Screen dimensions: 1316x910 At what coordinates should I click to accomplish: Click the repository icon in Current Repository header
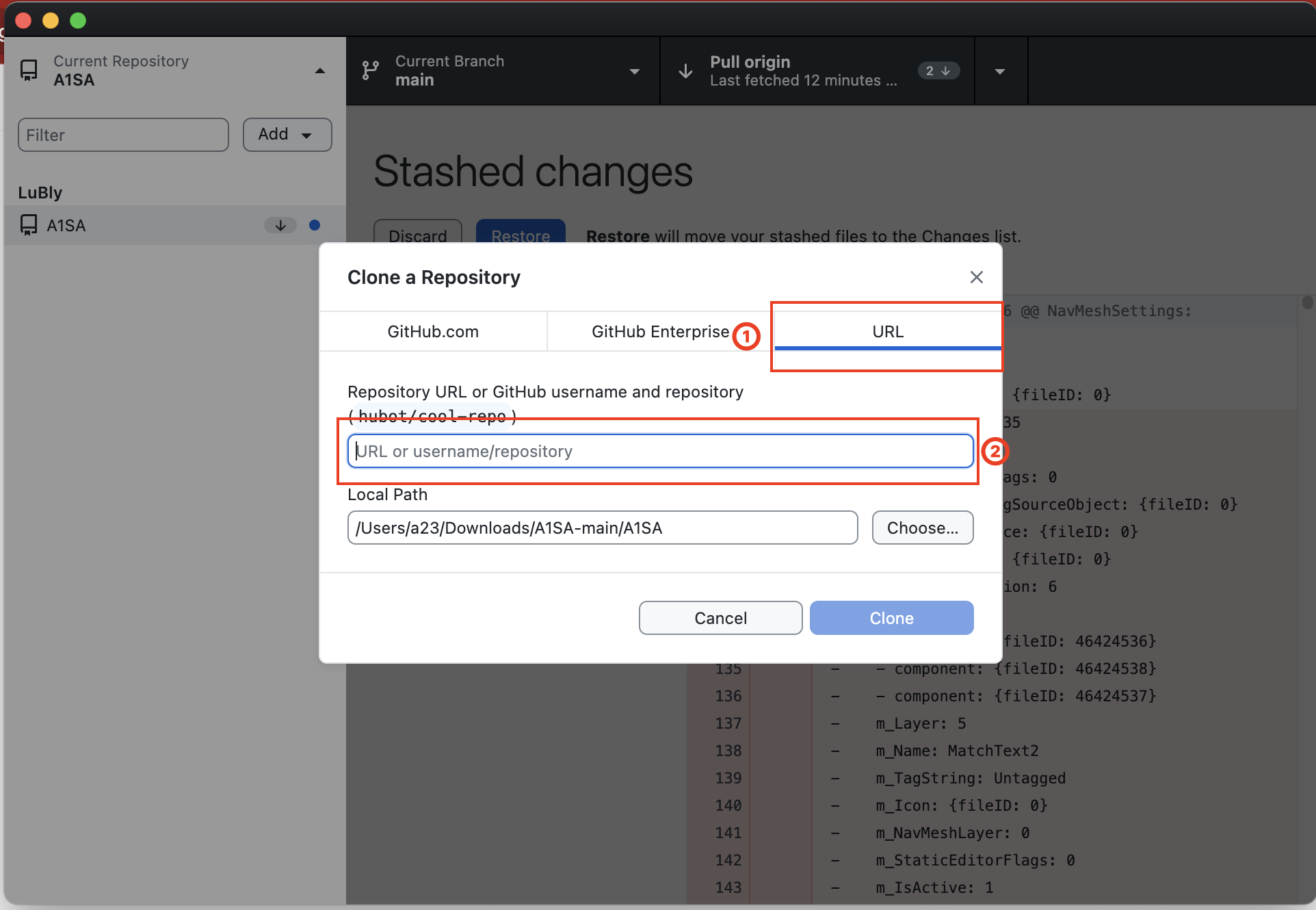click(29, 70)
